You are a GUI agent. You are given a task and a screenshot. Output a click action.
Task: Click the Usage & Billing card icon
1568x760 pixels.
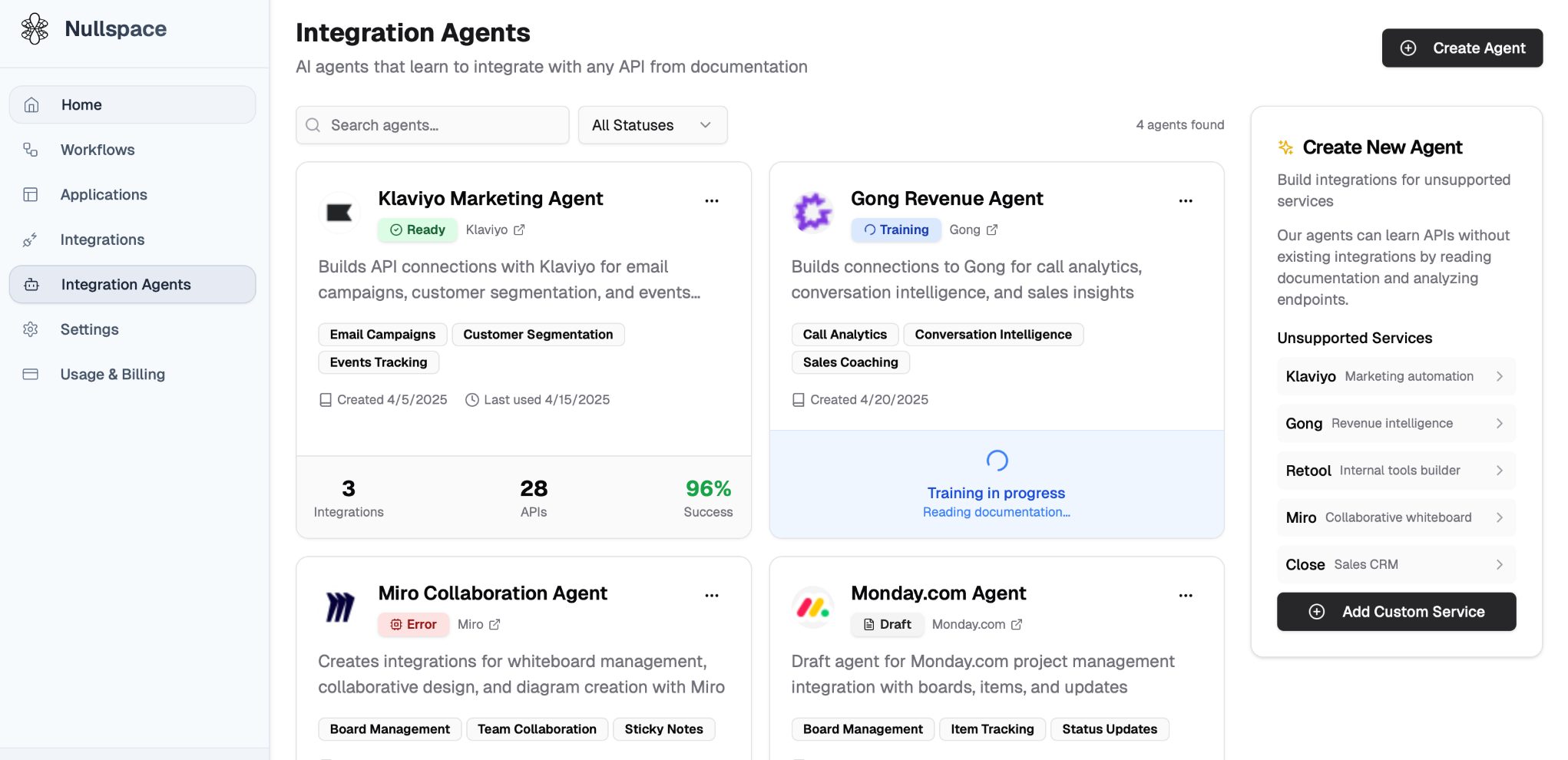click(31, 375)
